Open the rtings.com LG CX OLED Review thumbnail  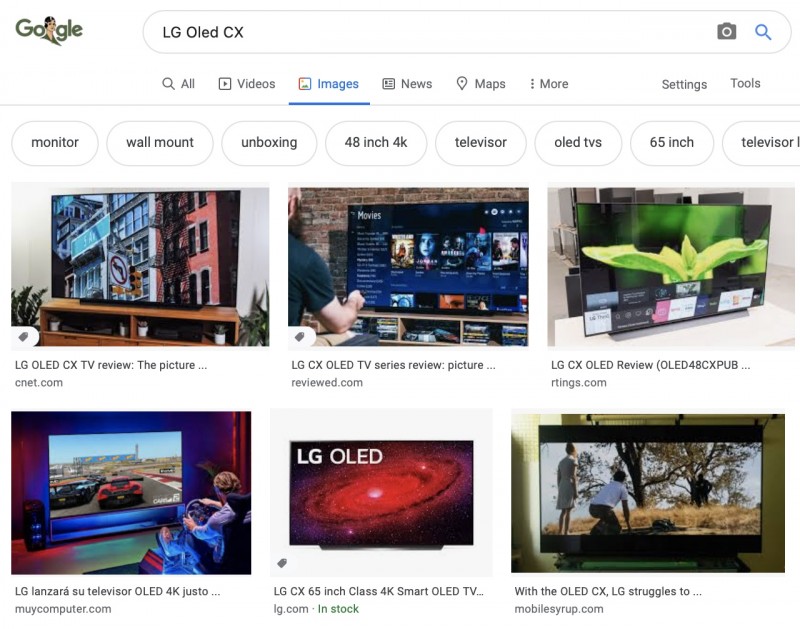pos(671,265)
